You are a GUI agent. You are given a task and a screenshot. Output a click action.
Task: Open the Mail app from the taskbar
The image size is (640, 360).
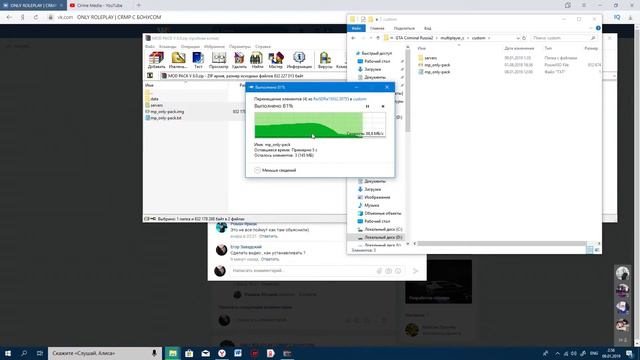click(206, 353)
